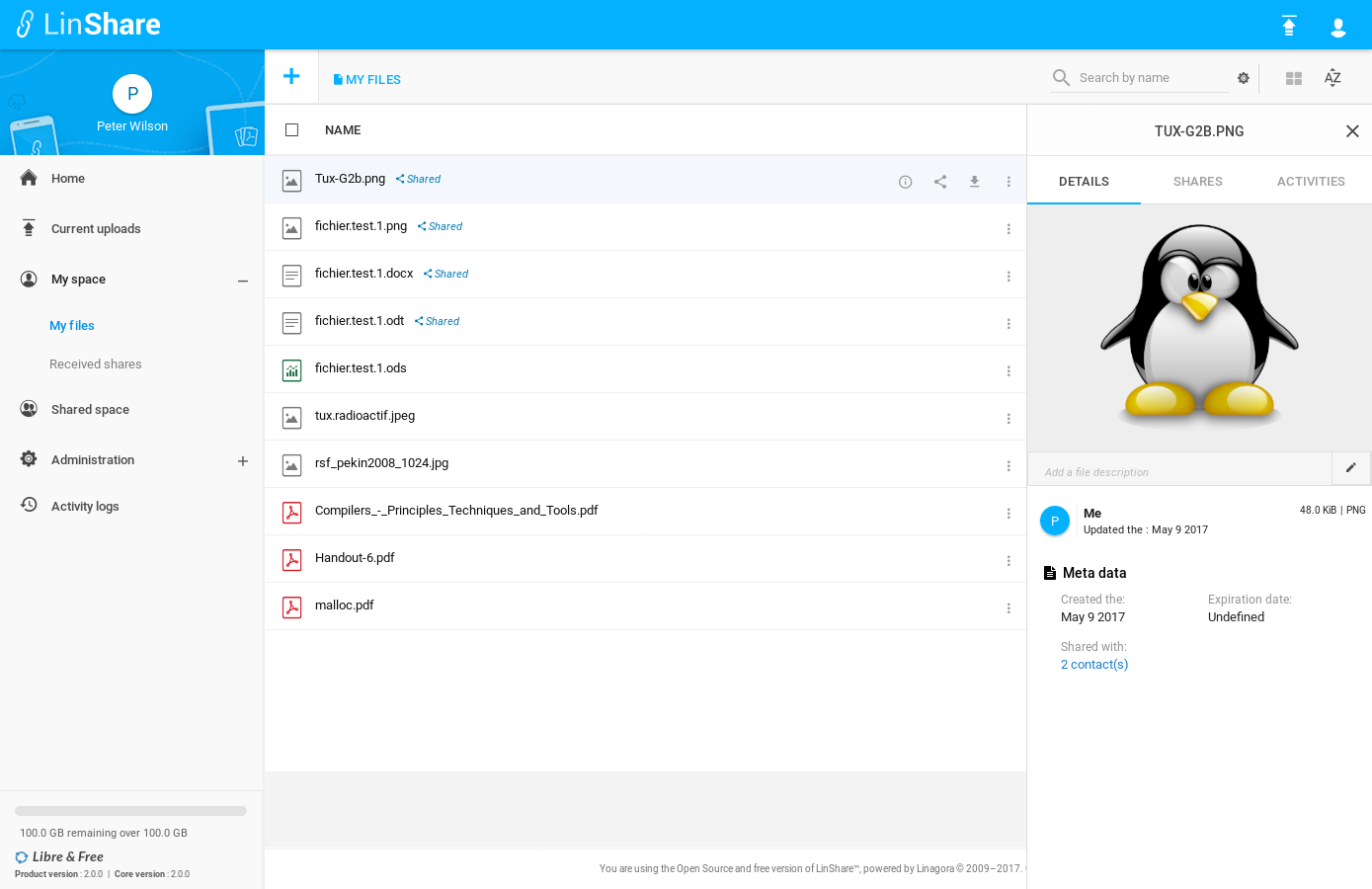Viewport: 1372px width, 889px height.
Task: Open more actions for fichier.test.1.docx
Action: tap(1009, 277)
